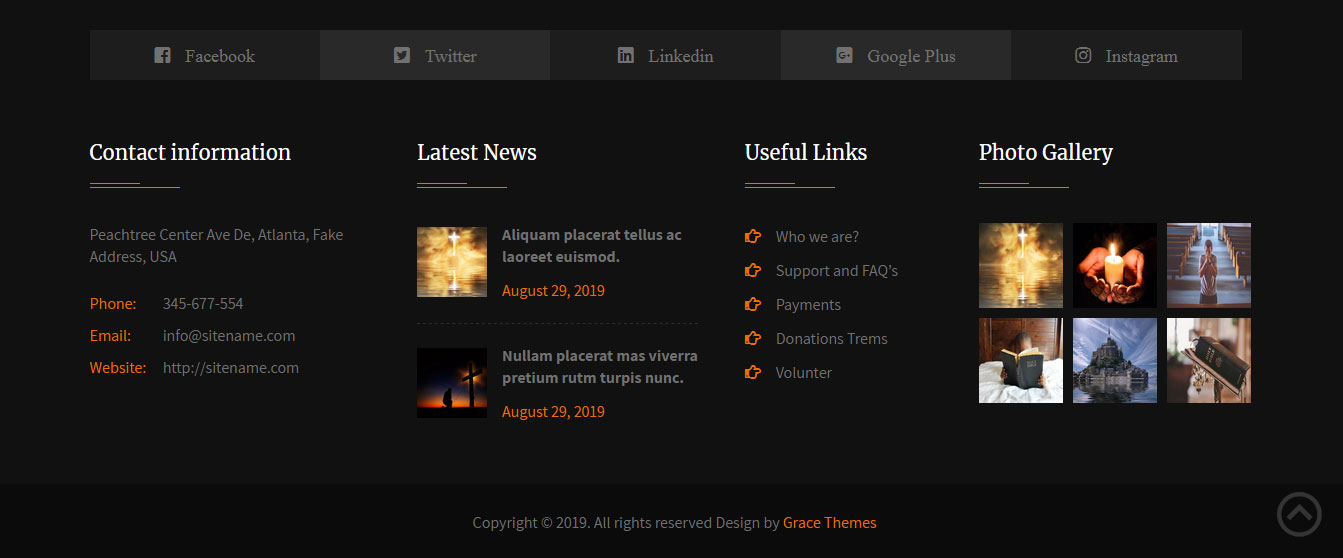Click the Facebook icon in social bar
This screenshot has width=1343, height=558.
[x=162, y=55]
